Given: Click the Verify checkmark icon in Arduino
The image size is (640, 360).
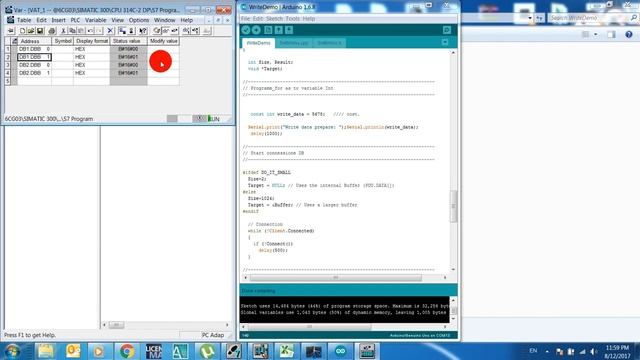Looking at the screenshot, I should pos(246,30).
